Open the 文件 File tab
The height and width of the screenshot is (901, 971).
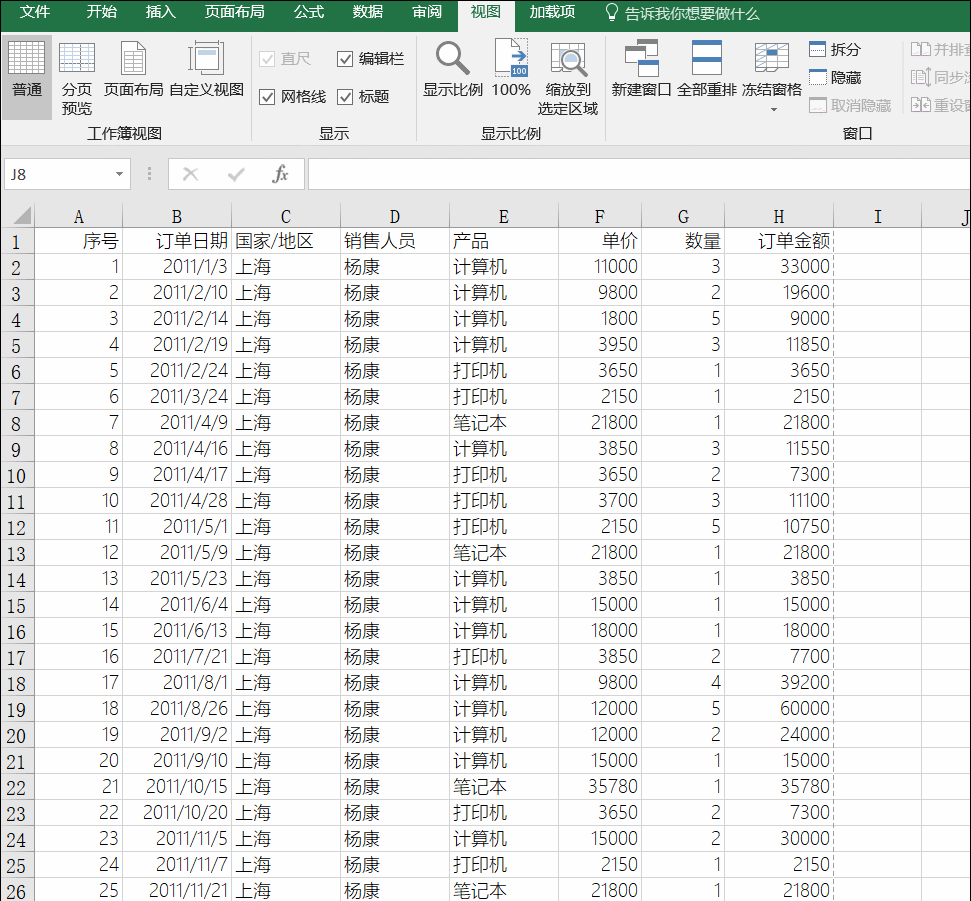35,12
